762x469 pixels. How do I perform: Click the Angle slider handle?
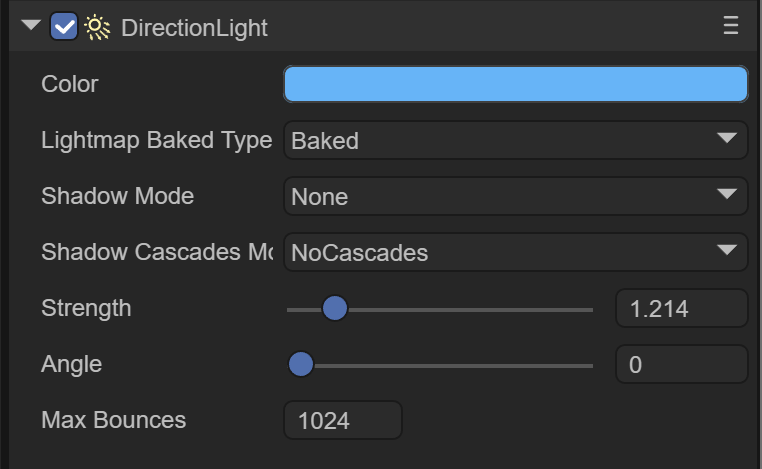coord(301,365)
